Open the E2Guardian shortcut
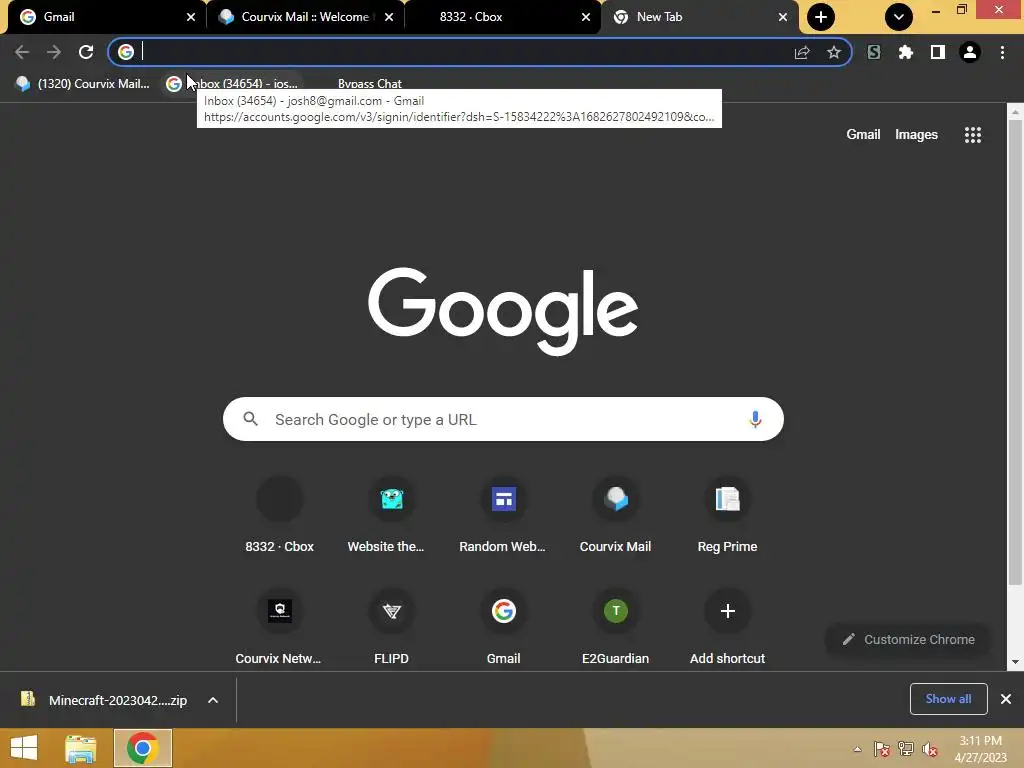The height and width of the screenshot is (768, 1024). pos(615,627)
